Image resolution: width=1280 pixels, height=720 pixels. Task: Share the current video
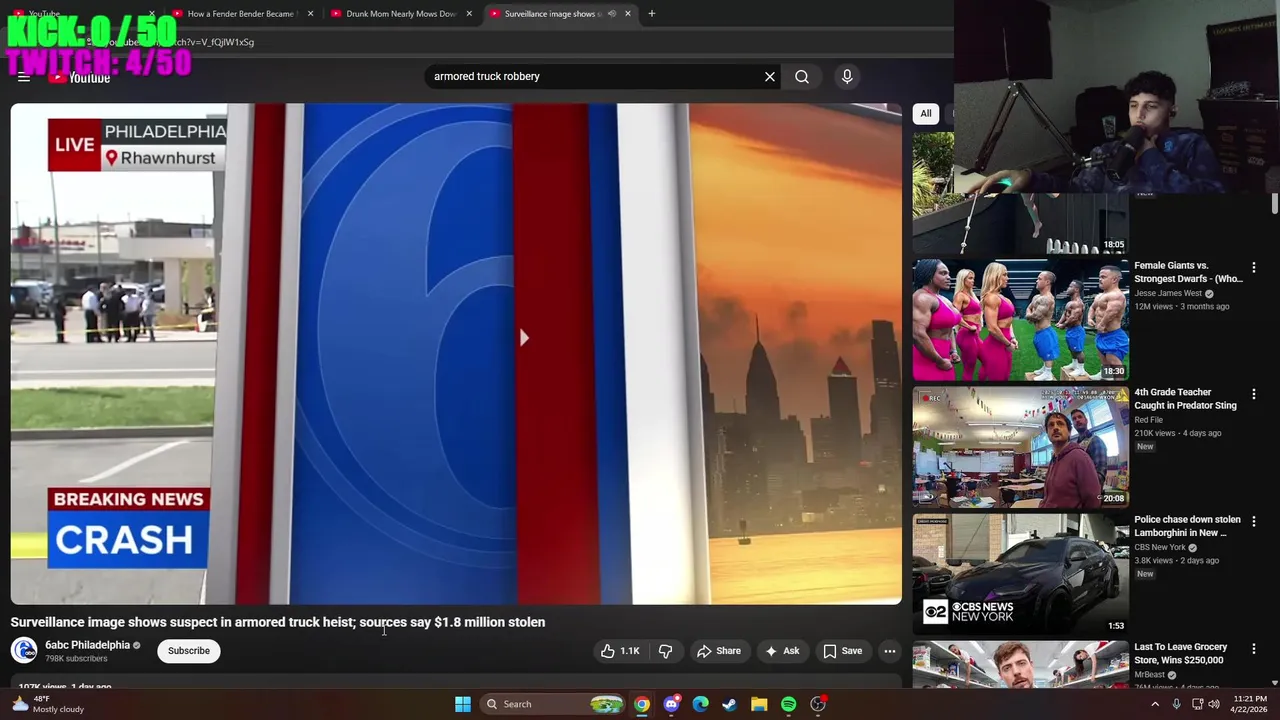point(719,651)
